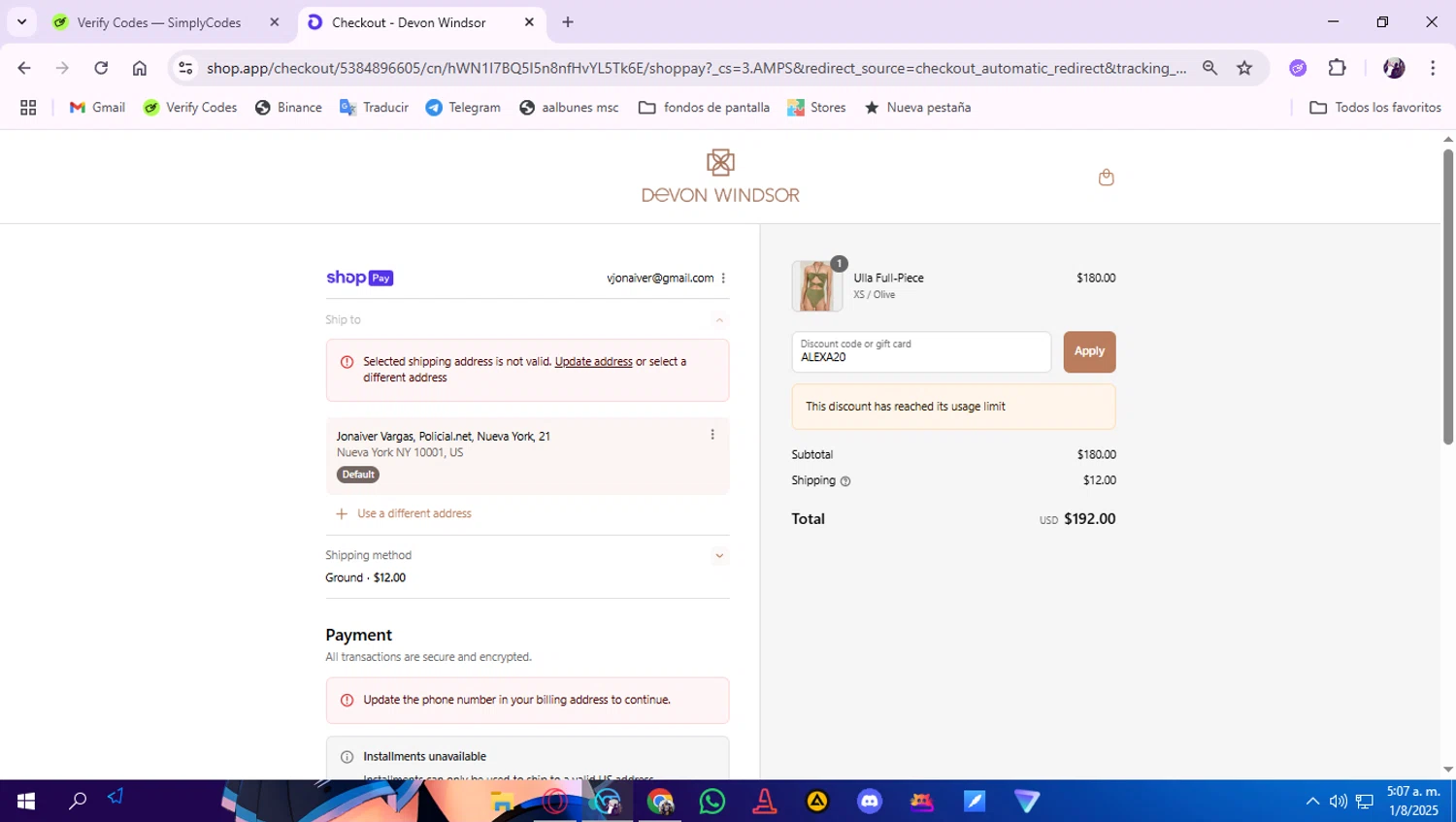Open the Verify Codes bookmark
The width and height of the screenshot is (1456, 822).
point(190,108)
